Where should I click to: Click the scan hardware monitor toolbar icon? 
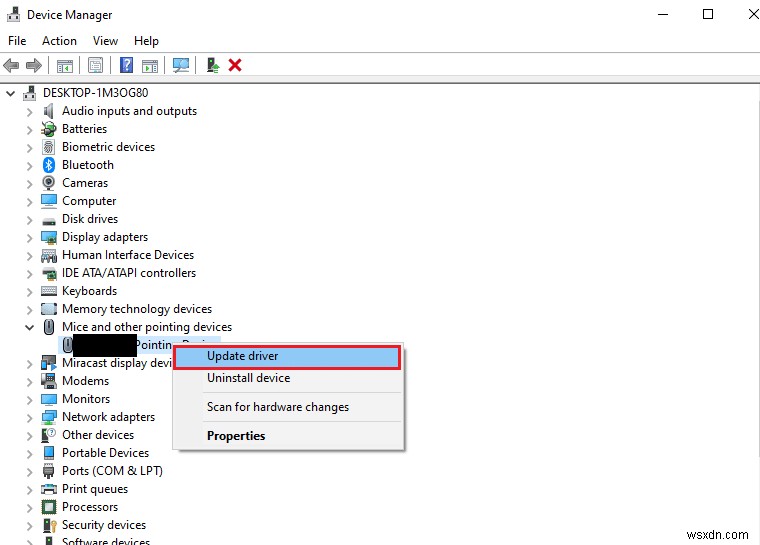[x=181, y=65]
